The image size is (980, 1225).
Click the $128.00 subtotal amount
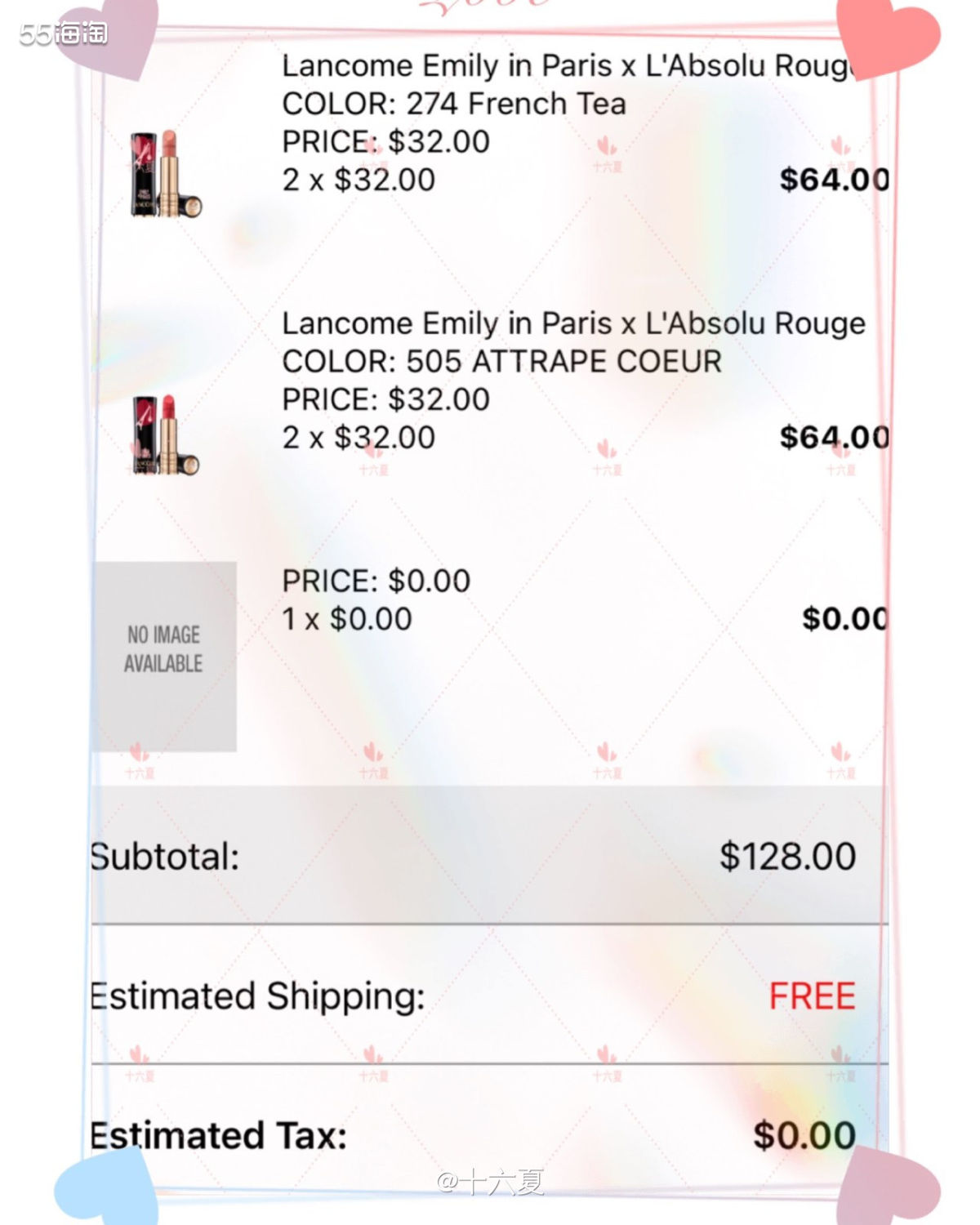click(x=787, y=857)
